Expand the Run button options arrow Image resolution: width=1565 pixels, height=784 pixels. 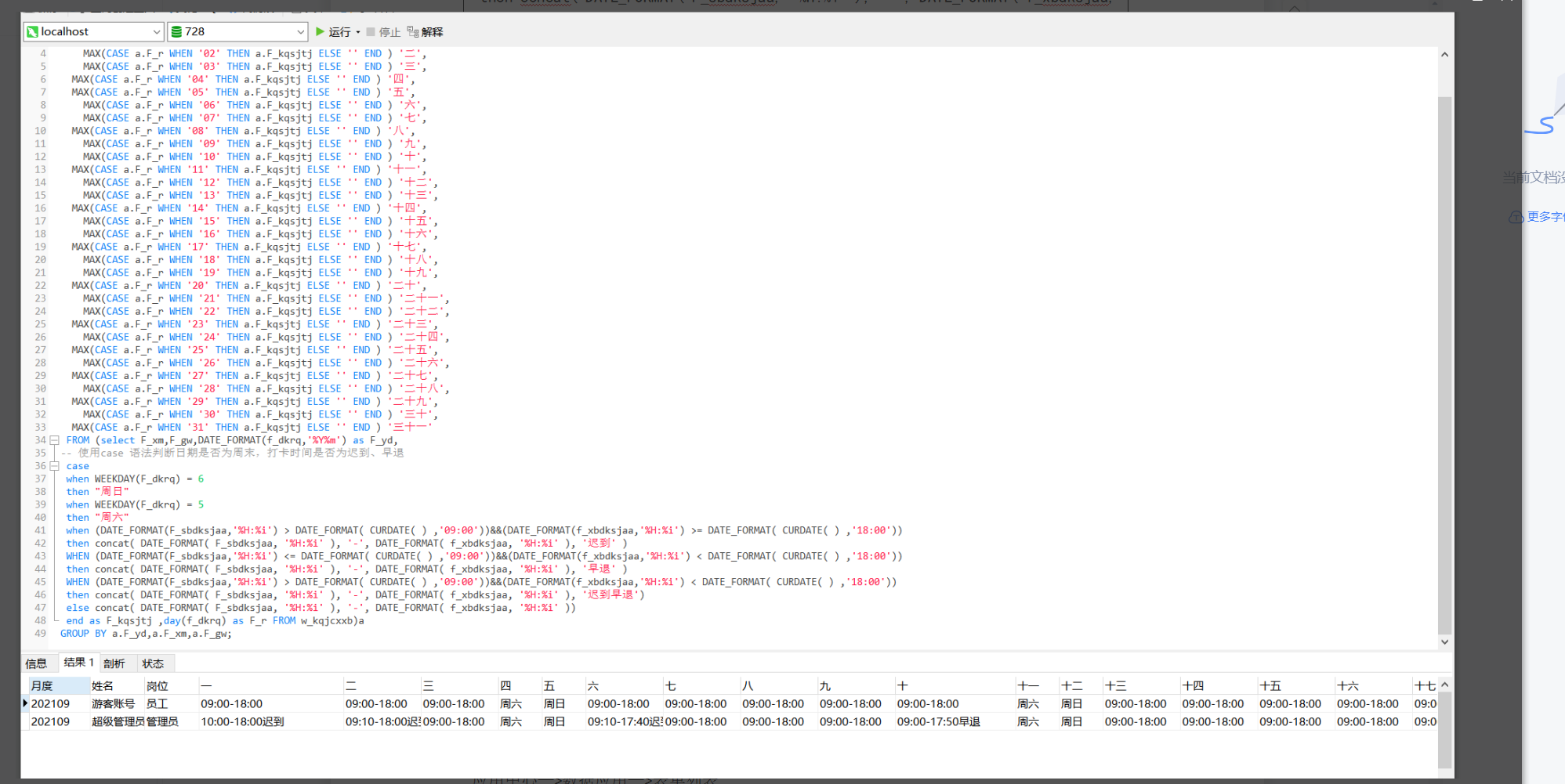(x=358, y=32)
